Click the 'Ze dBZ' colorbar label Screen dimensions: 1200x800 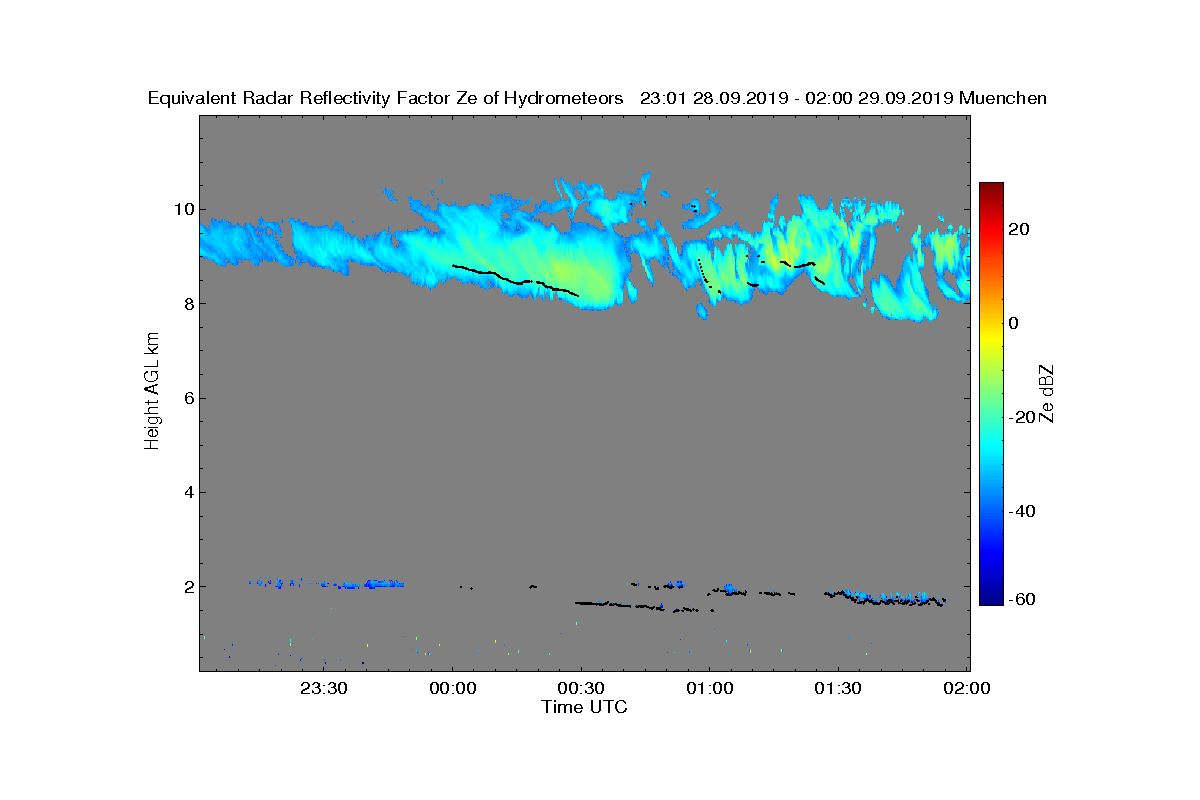click(1047, 393)
